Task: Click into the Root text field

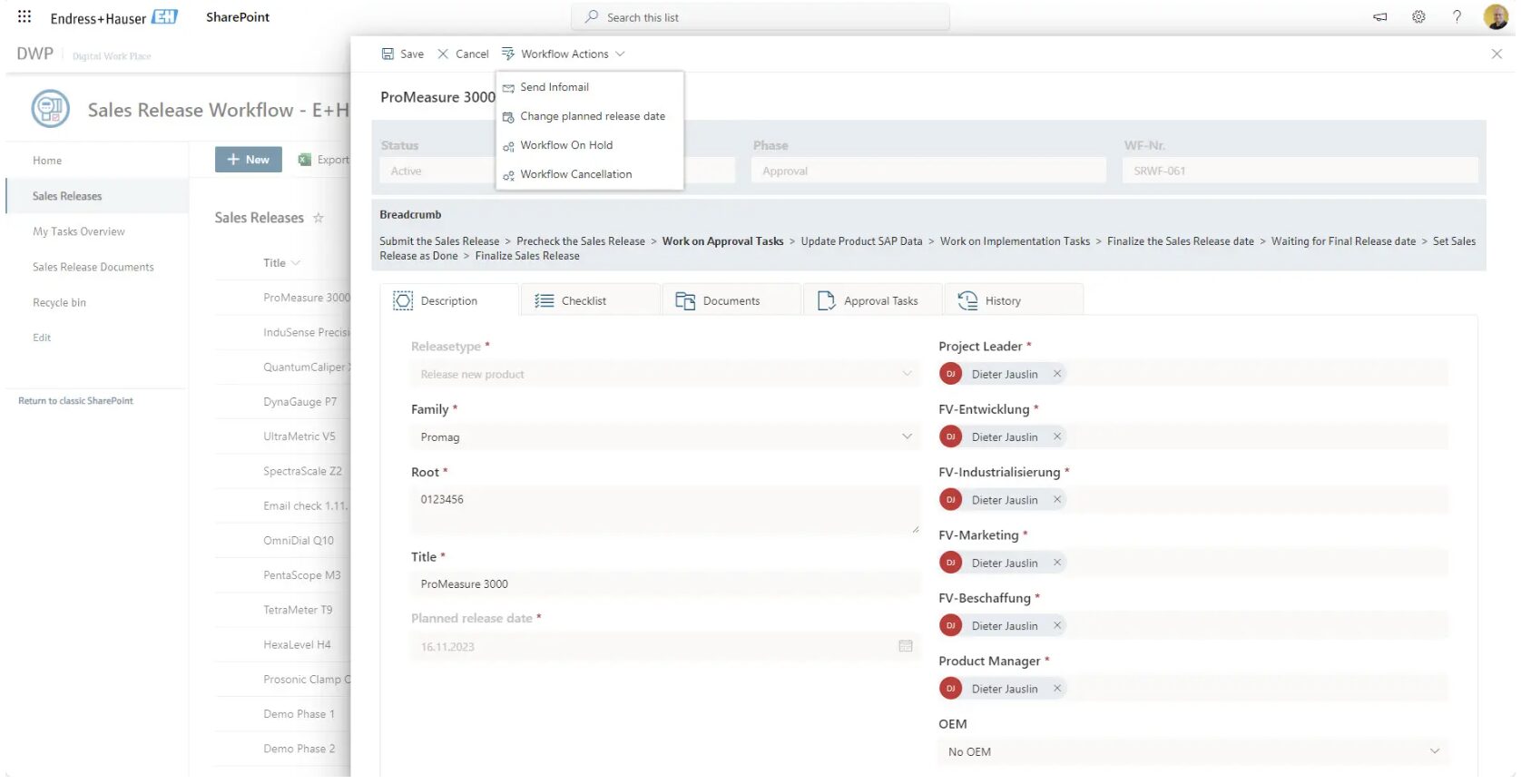Action: coord(664,508)
